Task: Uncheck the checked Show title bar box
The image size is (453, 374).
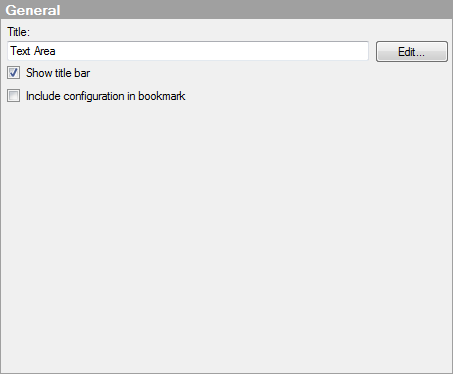Action: [13, 73]
